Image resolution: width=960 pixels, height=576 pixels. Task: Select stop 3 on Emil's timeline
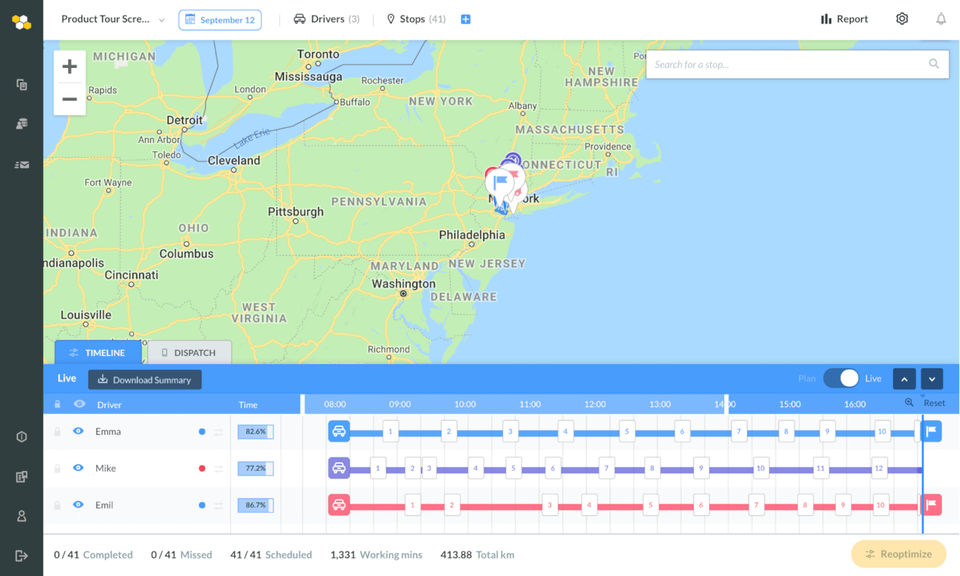(x=549, y=505)
